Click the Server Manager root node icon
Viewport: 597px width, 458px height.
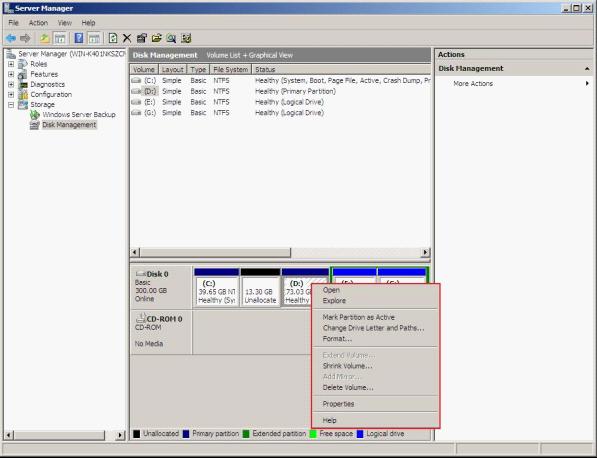(x=11, y=54)
